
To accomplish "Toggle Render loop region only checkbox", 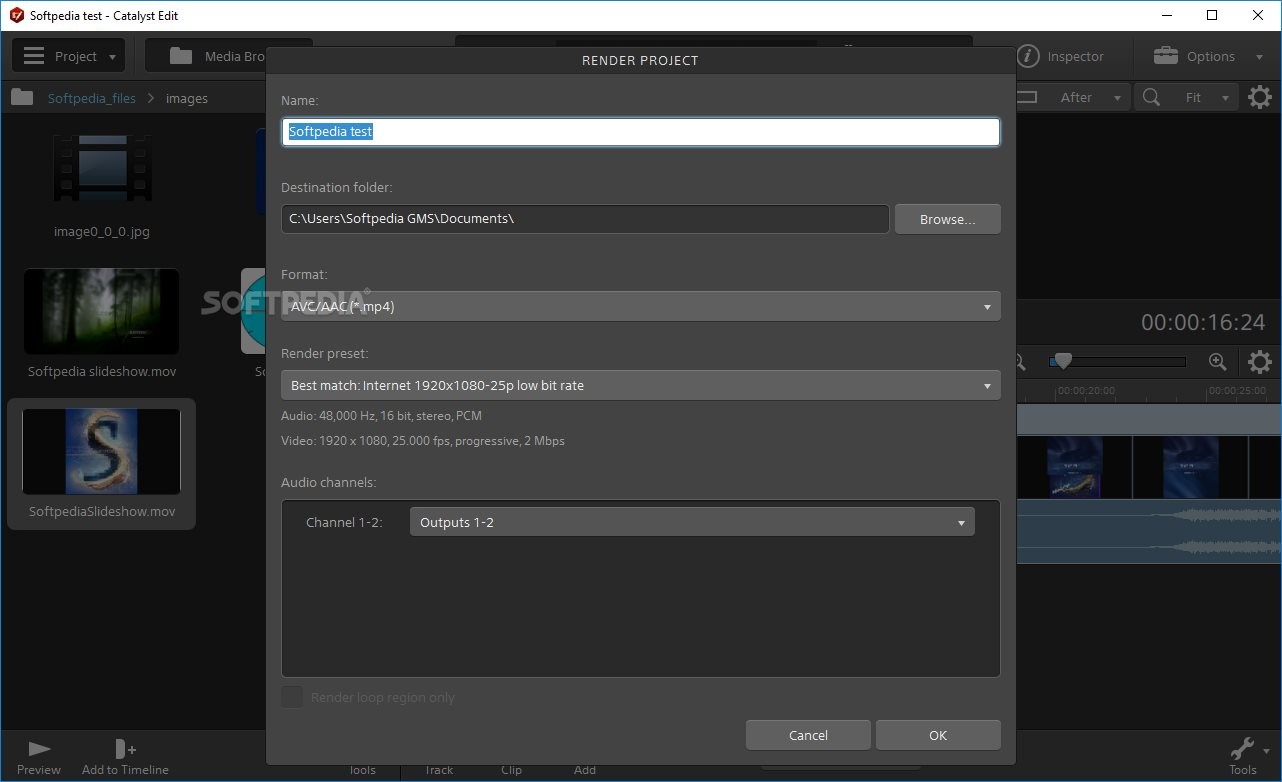I will tap(292, 697).
